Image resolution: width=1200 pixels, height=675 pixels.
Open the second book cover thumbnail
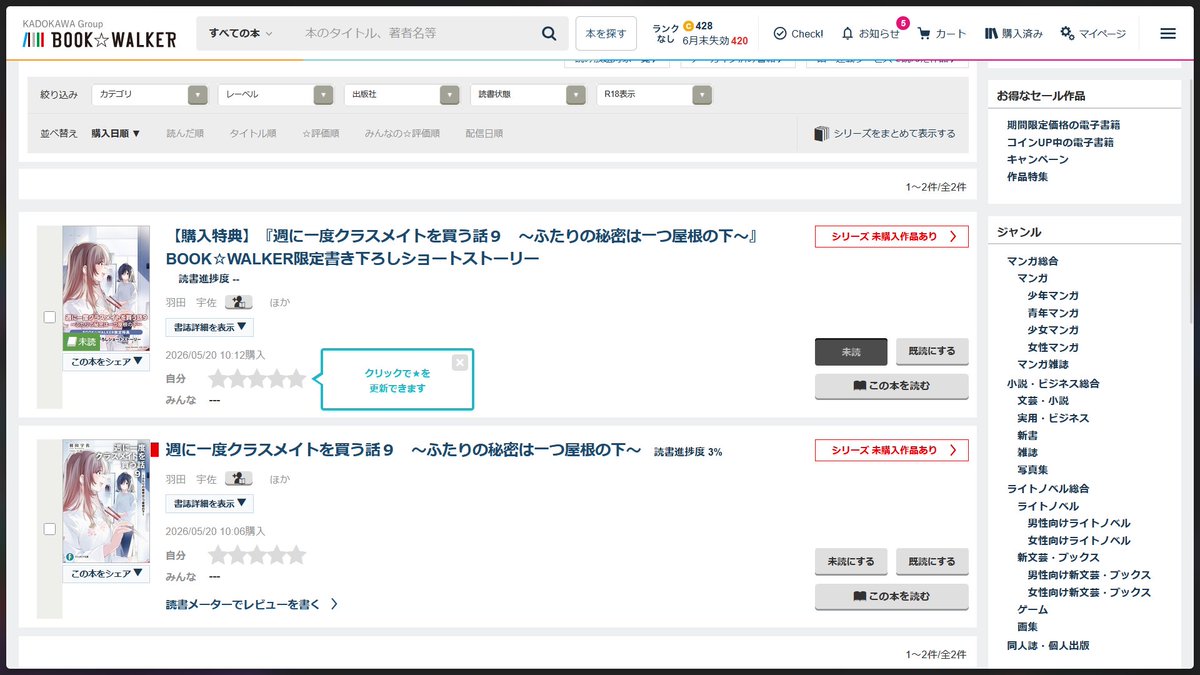coord(106,501)
